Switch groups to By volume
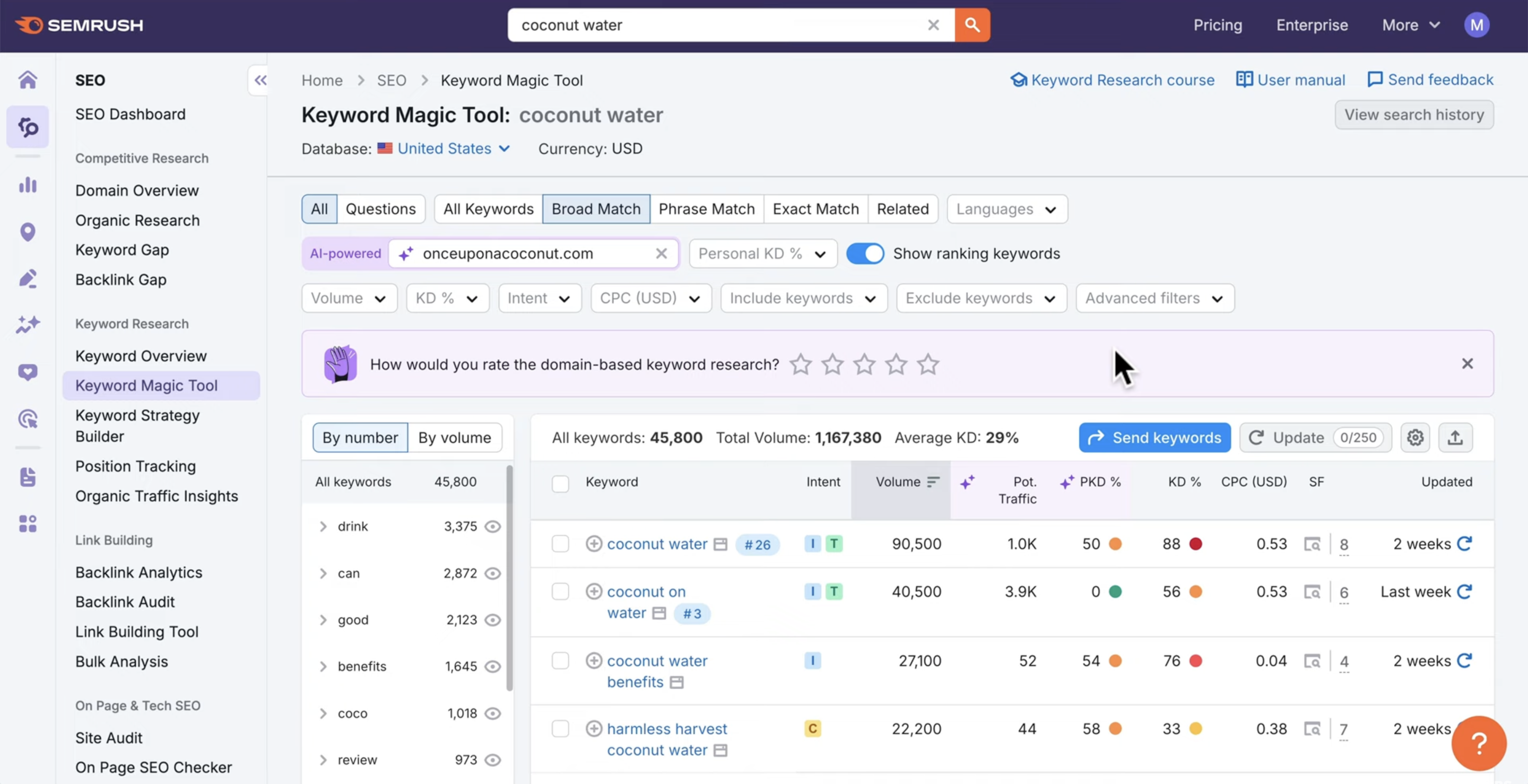Viewport: 1528px width, 784px height. pyautogui.click(x=454, y=438)
